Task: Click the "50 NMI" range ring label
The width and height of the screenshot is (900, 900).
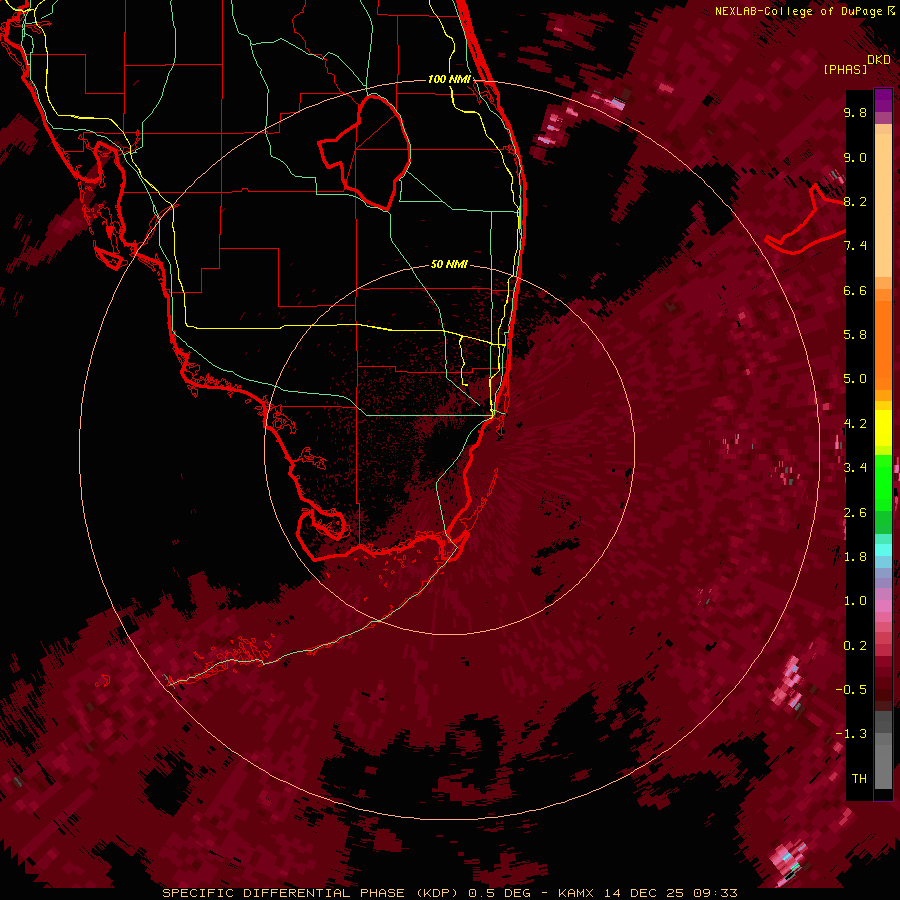Action: [x=449, y=264]
